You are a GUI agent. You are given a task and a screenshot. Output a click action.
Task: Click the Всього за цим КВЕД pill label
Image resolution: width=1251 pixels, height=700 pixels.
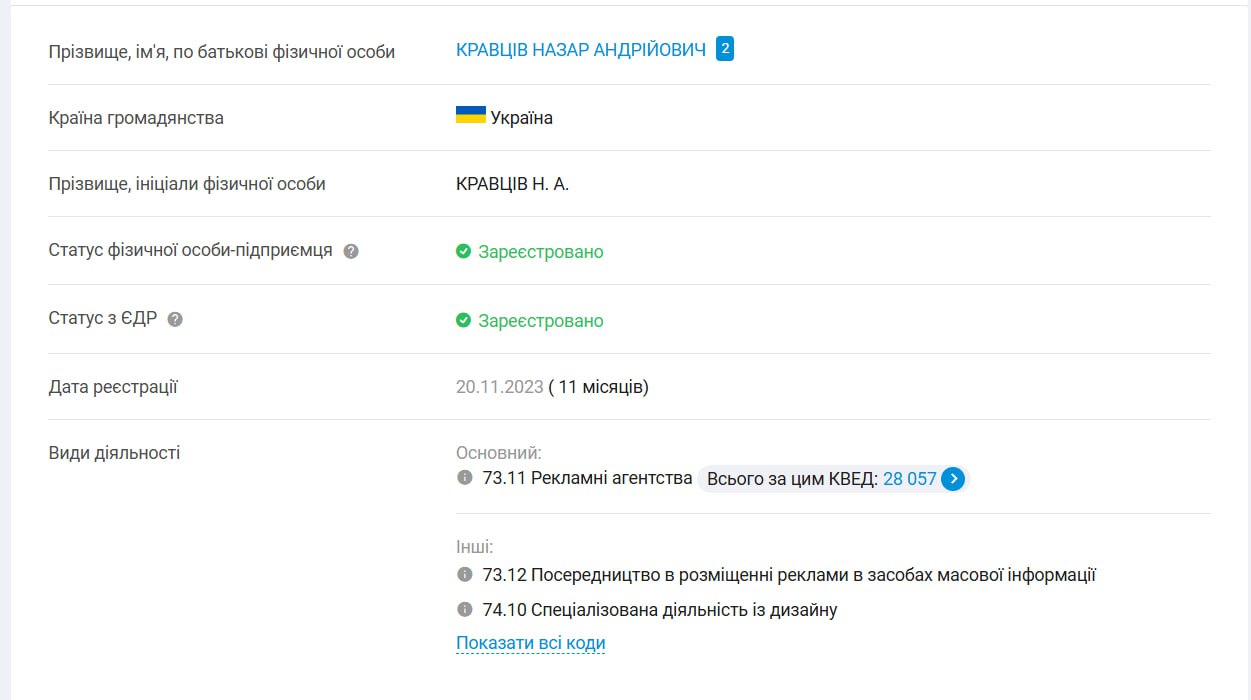pyautogui.click(x=792, y=479)
